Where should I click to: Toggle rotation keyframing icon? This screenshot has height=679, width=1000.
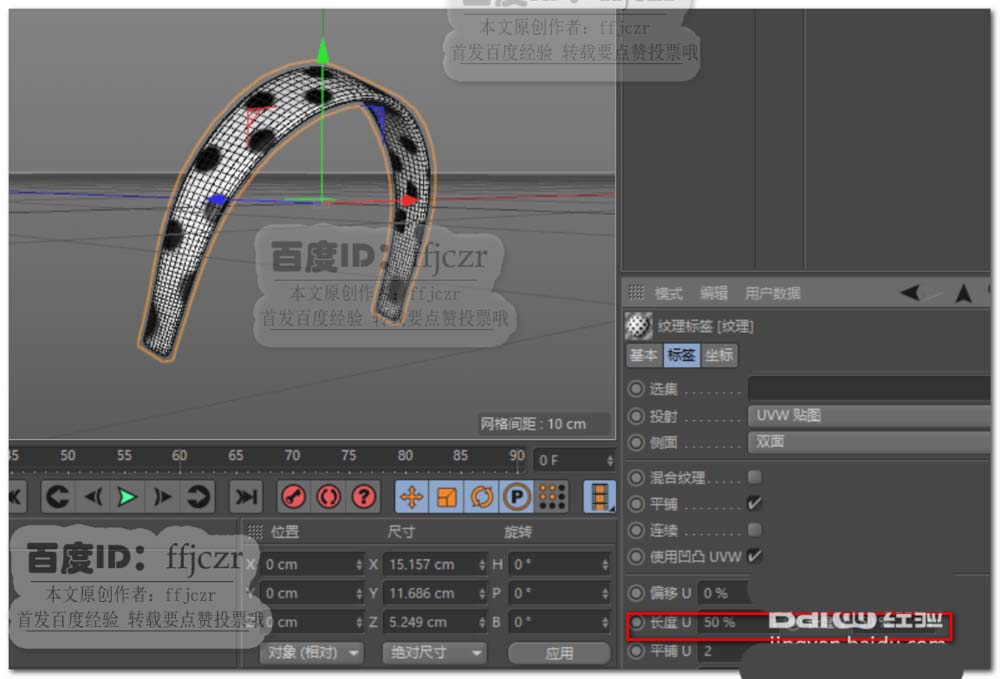482,497
